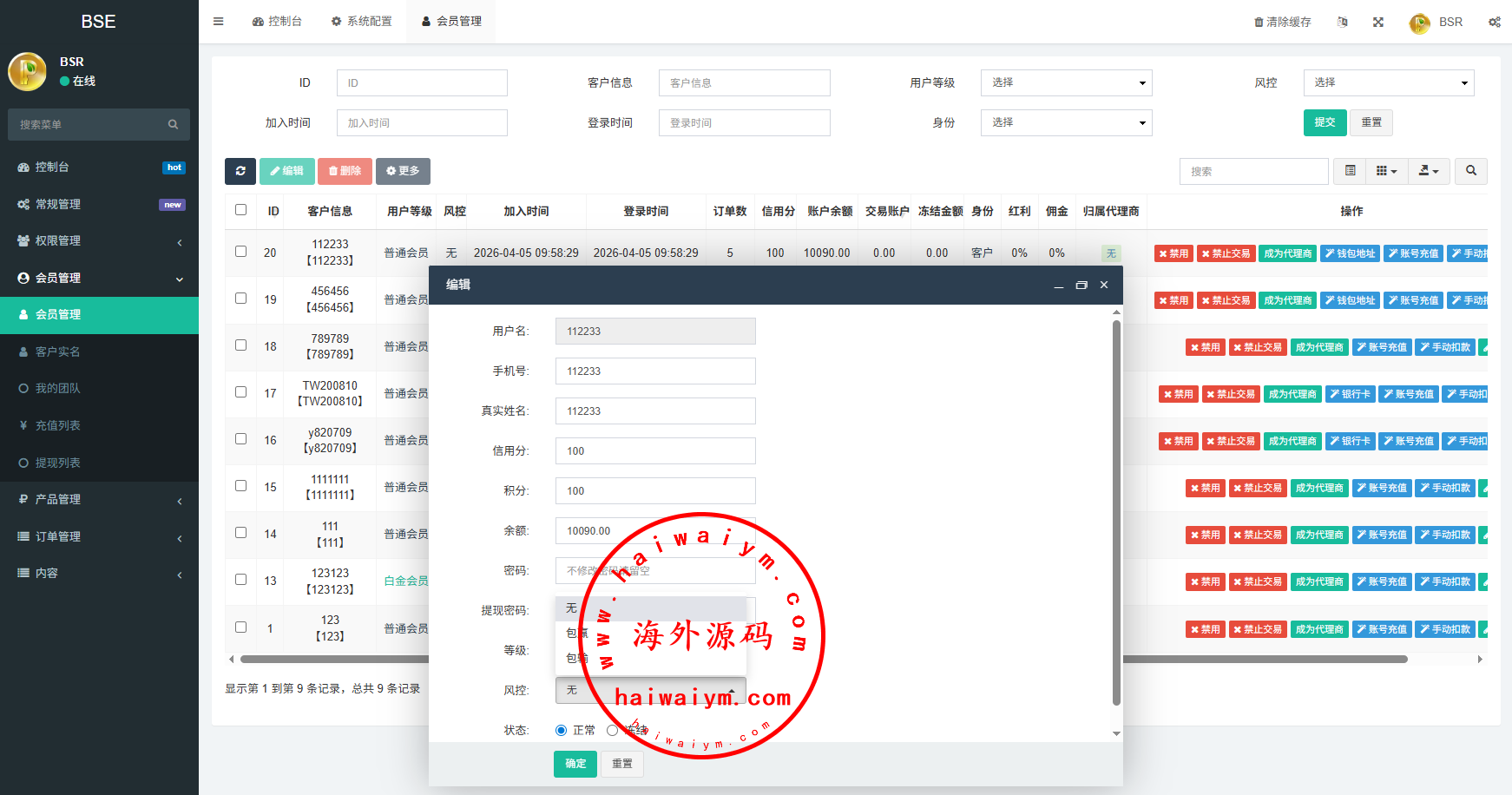Toggle the sidebar hamburger menu icon

pyautogui.click(x=219, y=22)
